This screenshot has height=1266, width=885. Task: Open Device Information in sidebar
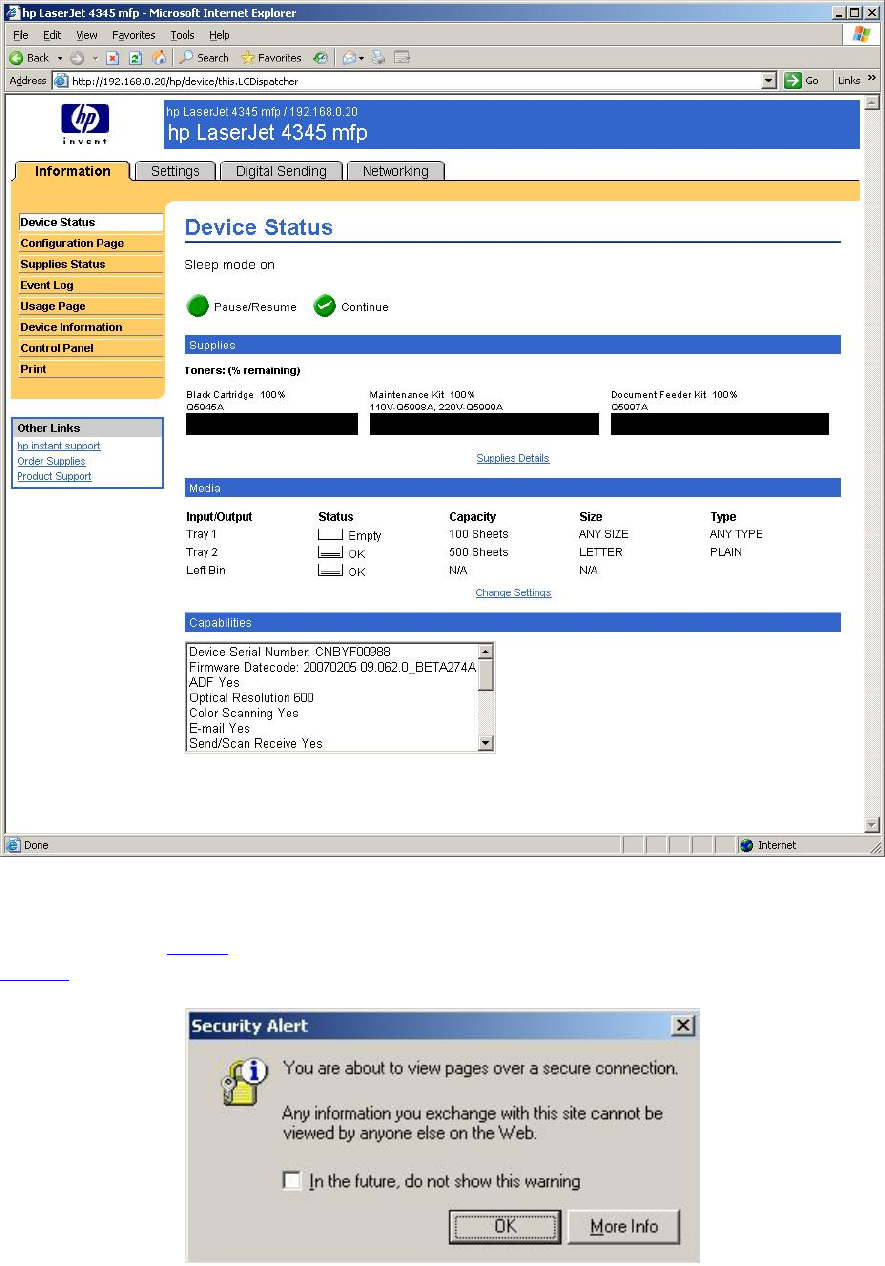[x=91, y=327]
